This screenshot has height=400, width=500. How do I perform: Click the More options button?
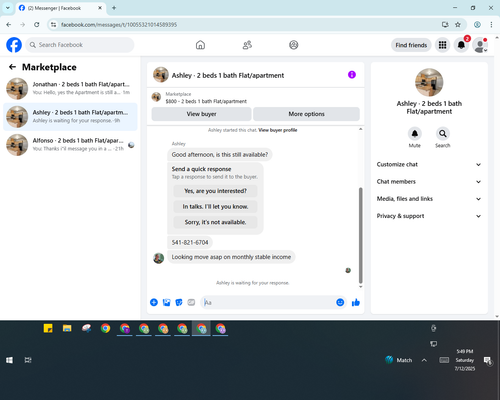click(x=306, y=114)
